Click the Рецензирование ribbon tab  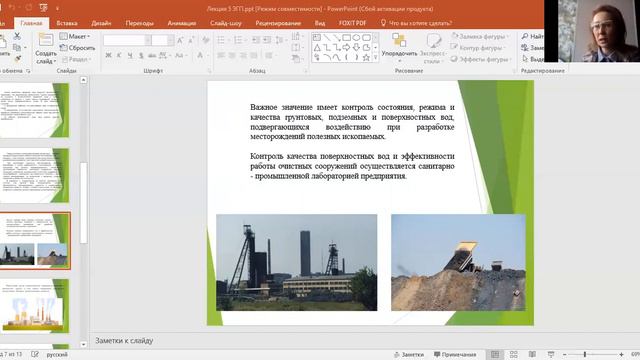coord(278,23)
